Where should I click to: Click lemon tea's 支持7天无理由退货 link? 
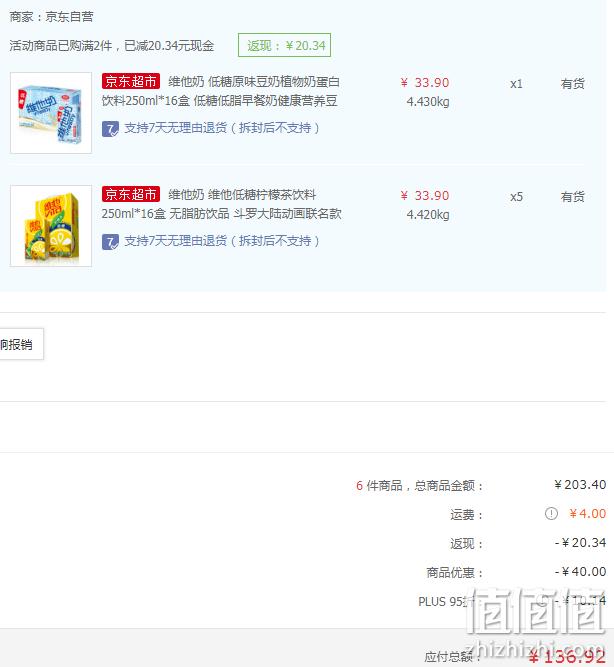pyautogui.click(x=222, y=241)
